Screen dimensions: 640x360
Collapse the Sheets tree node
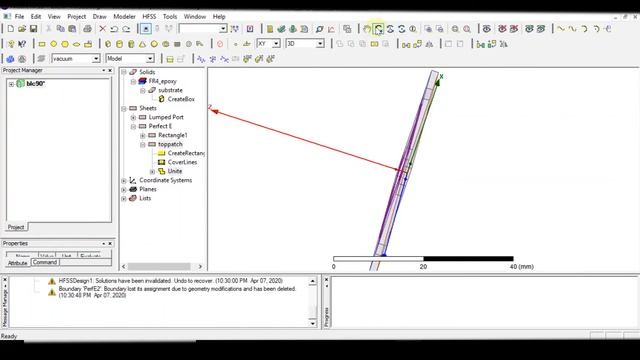(124, 108)
